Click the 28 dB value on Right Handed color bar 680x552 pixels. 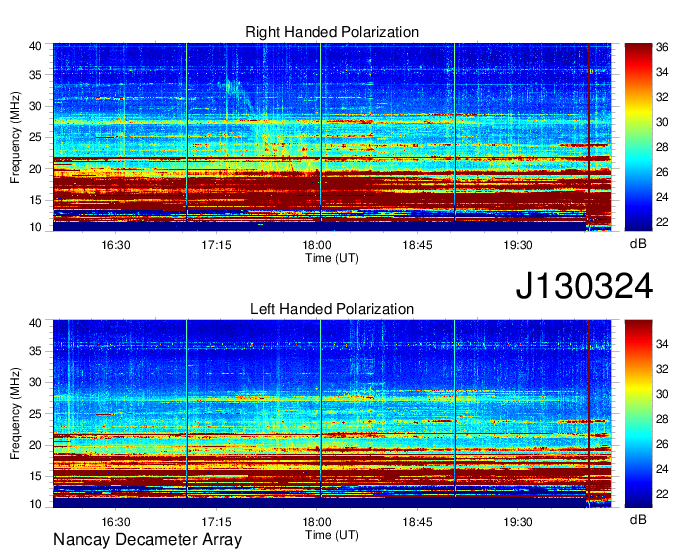click(662, 147)
